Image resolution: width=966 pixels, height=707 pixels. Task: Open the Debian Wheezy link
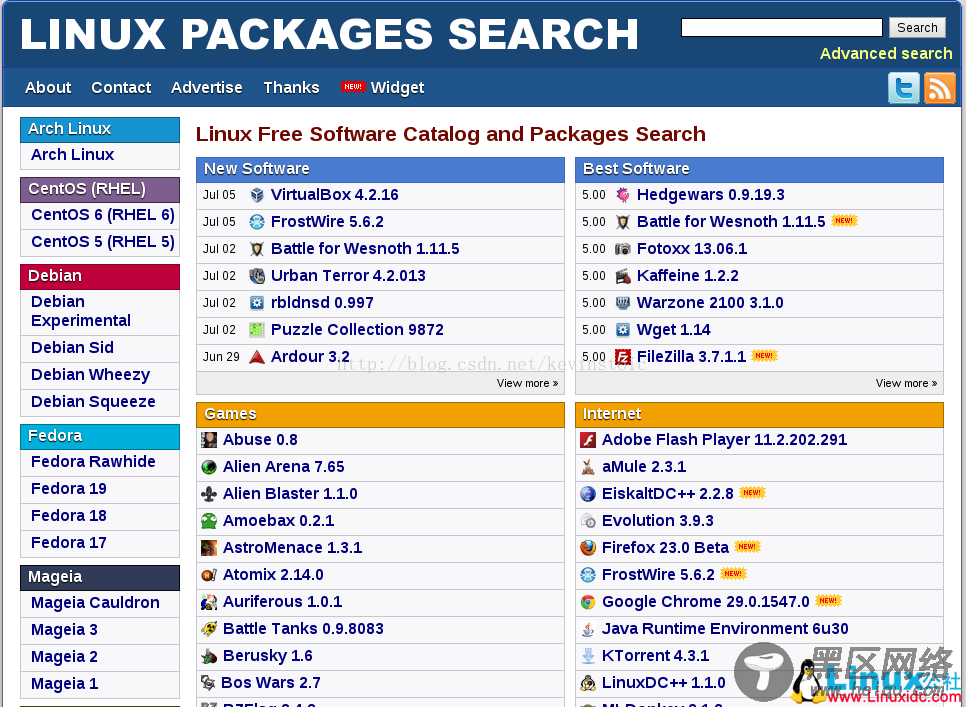pos(91,375)
